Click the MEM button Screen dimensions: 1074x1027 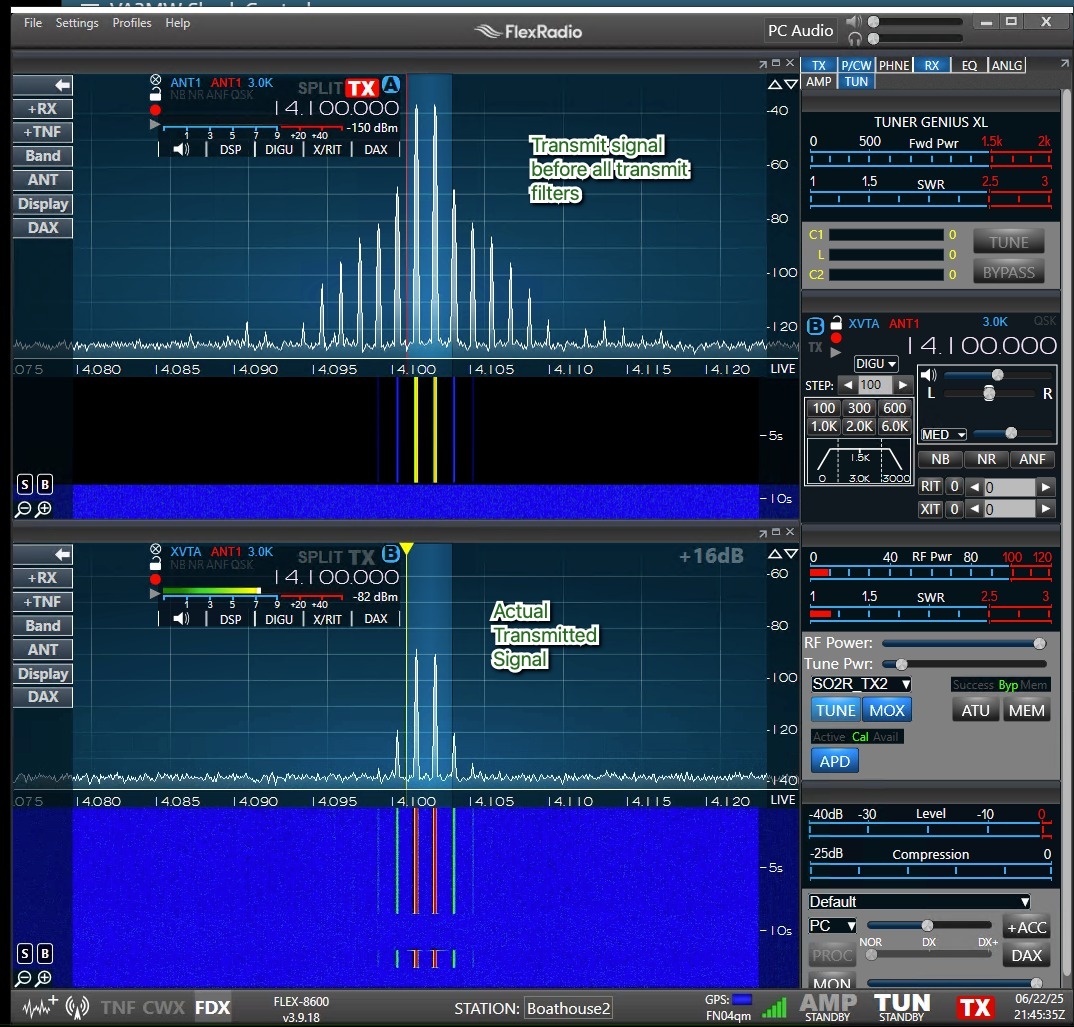click(1026, 710)
